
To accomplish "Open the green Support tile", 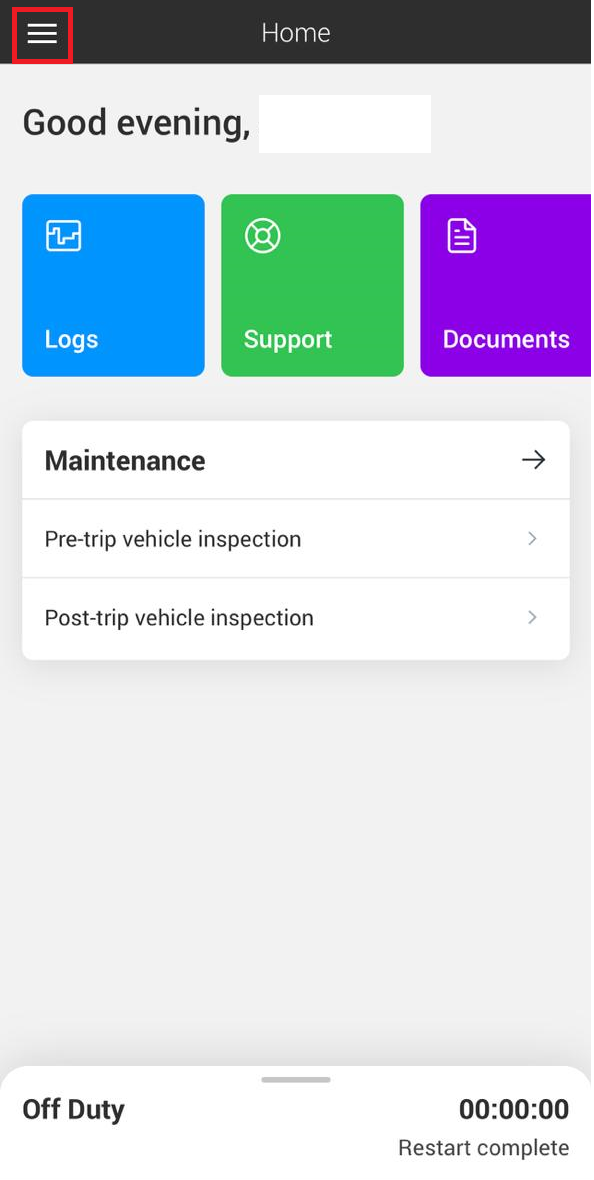I will point(312,285).
